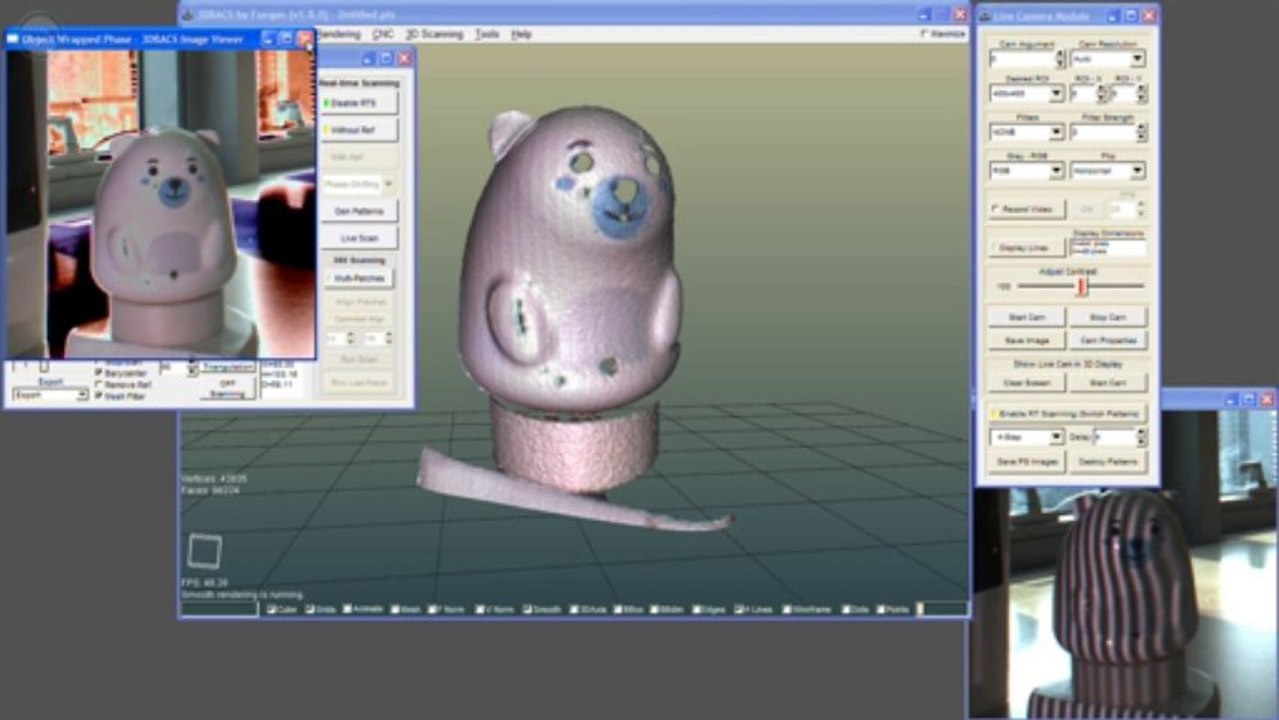Open the CNC menu
This screenshot has height=720, width=1279.
click(383, 34)
